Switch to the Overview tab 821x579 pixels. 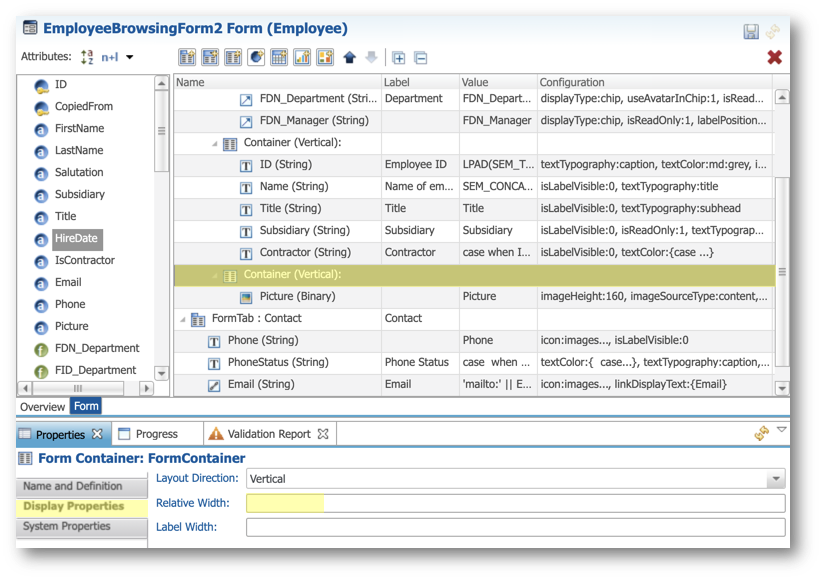(42, 406)
